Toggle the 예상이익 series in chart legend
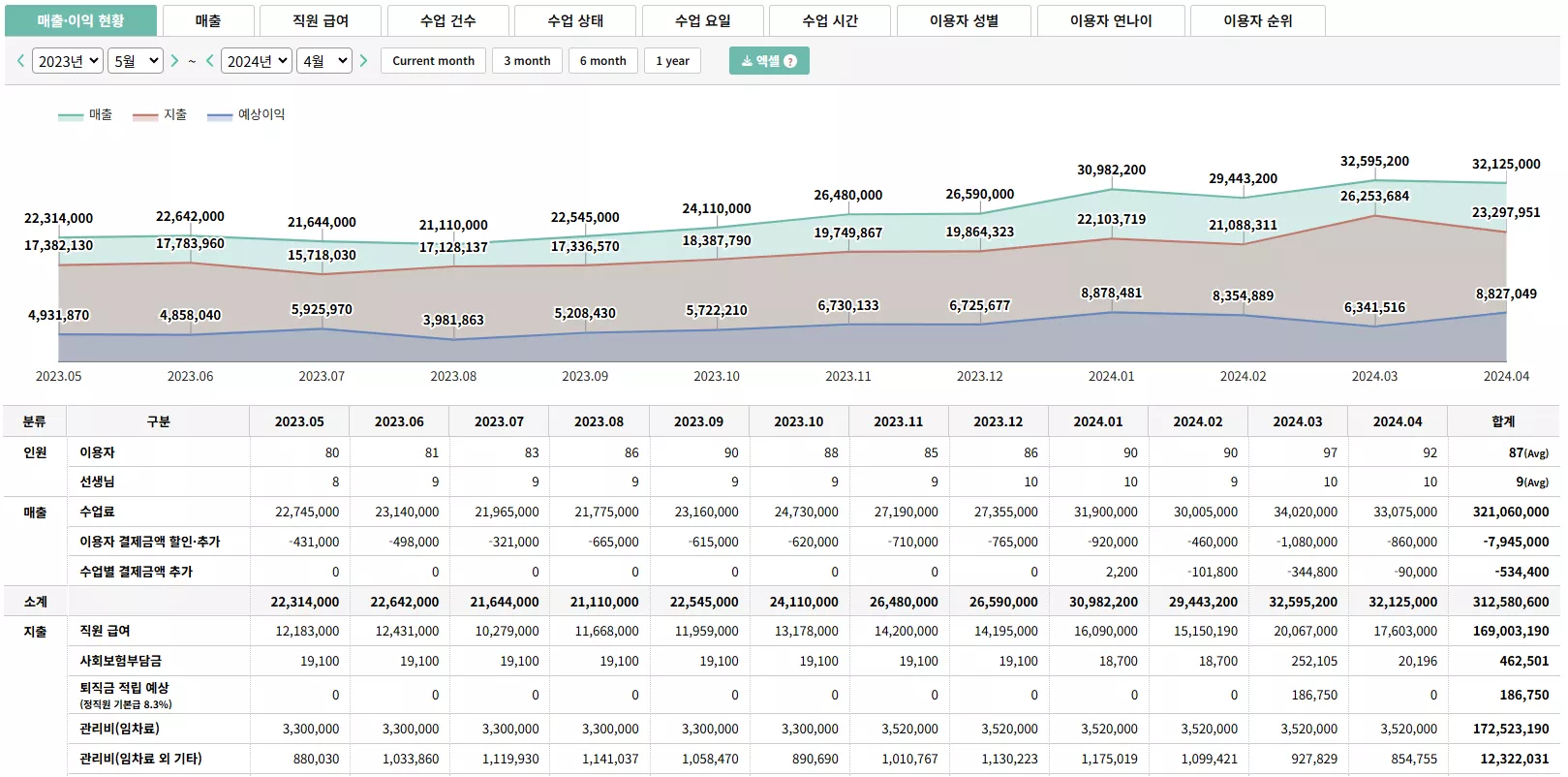Screen dimensions: 1568x777 (x=247, y=114)
